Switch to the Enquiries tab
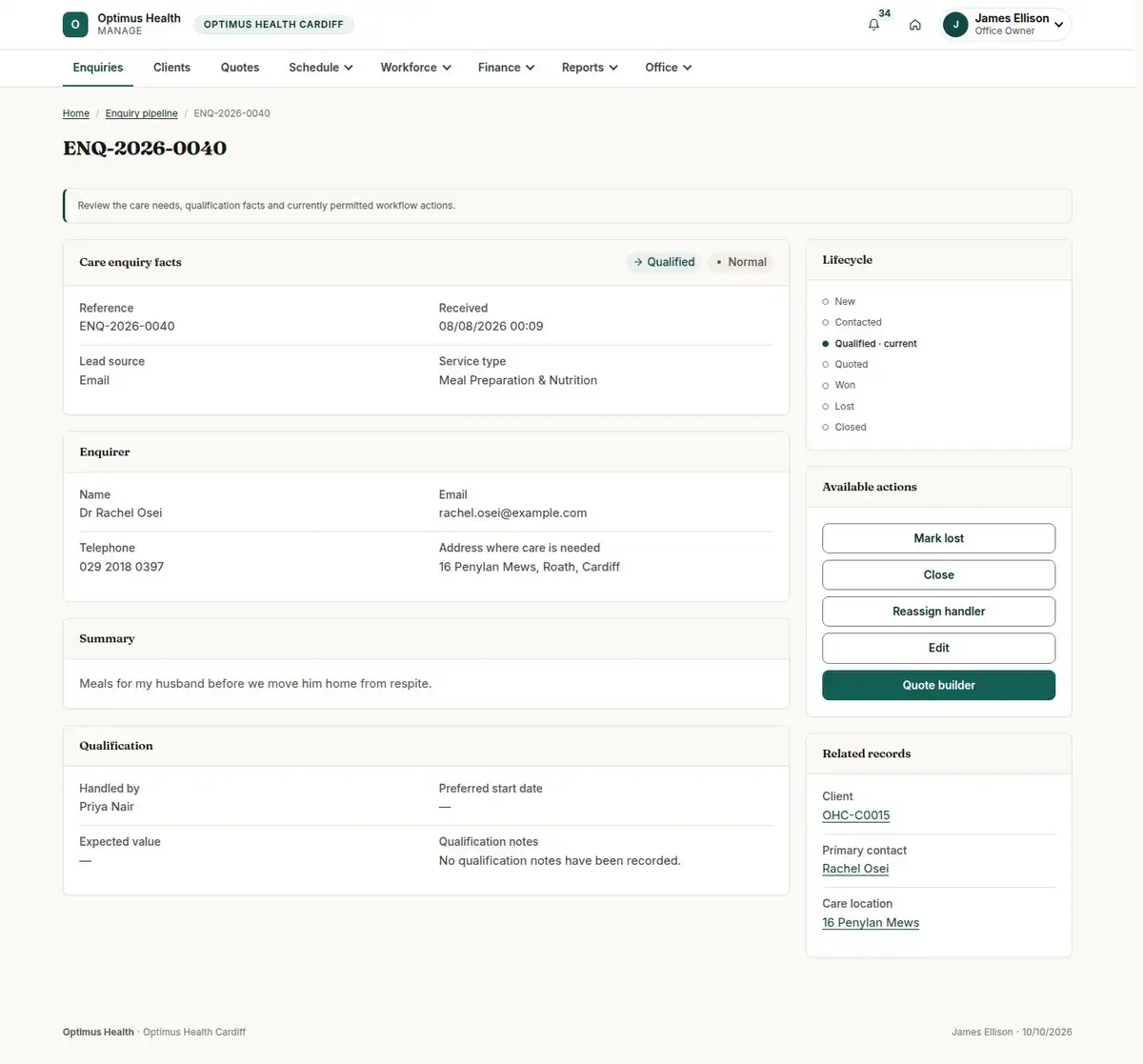 coord(98,68)
